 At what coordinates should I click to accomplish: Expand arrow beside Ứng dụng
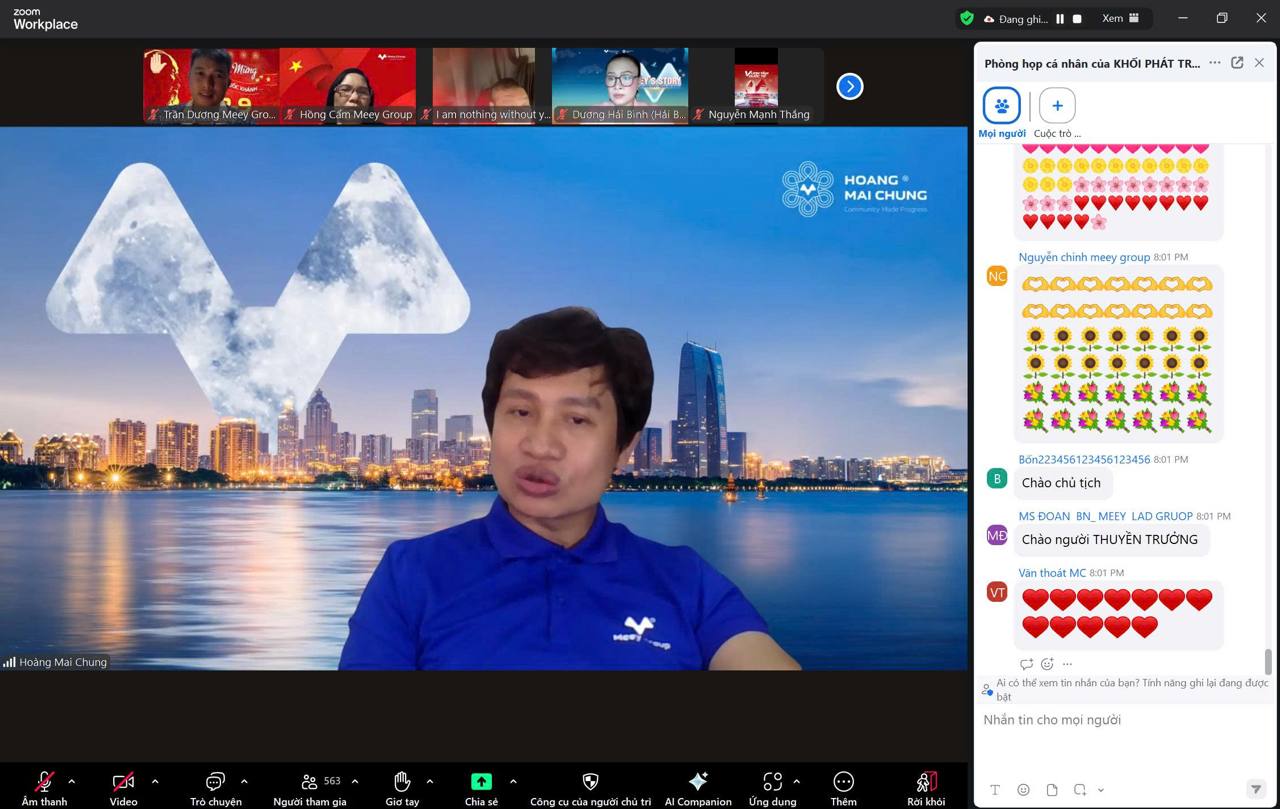(796, 781)
